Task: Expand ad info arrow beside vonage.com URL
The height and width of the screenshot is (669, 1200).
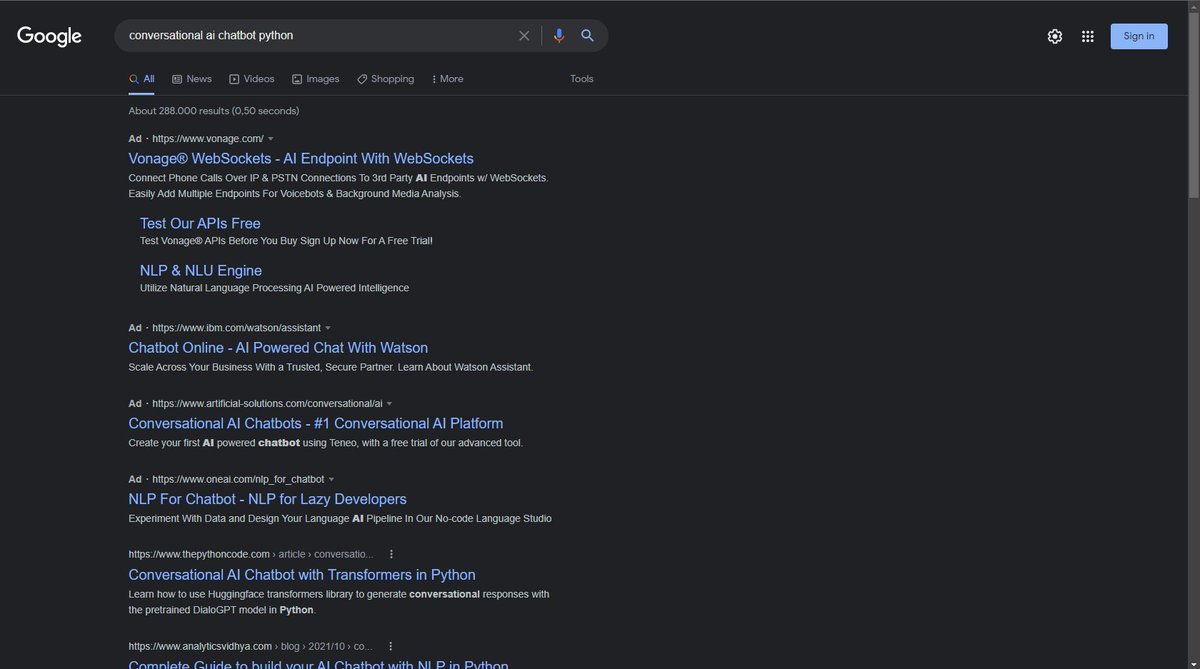Action: tap(271, 139)
